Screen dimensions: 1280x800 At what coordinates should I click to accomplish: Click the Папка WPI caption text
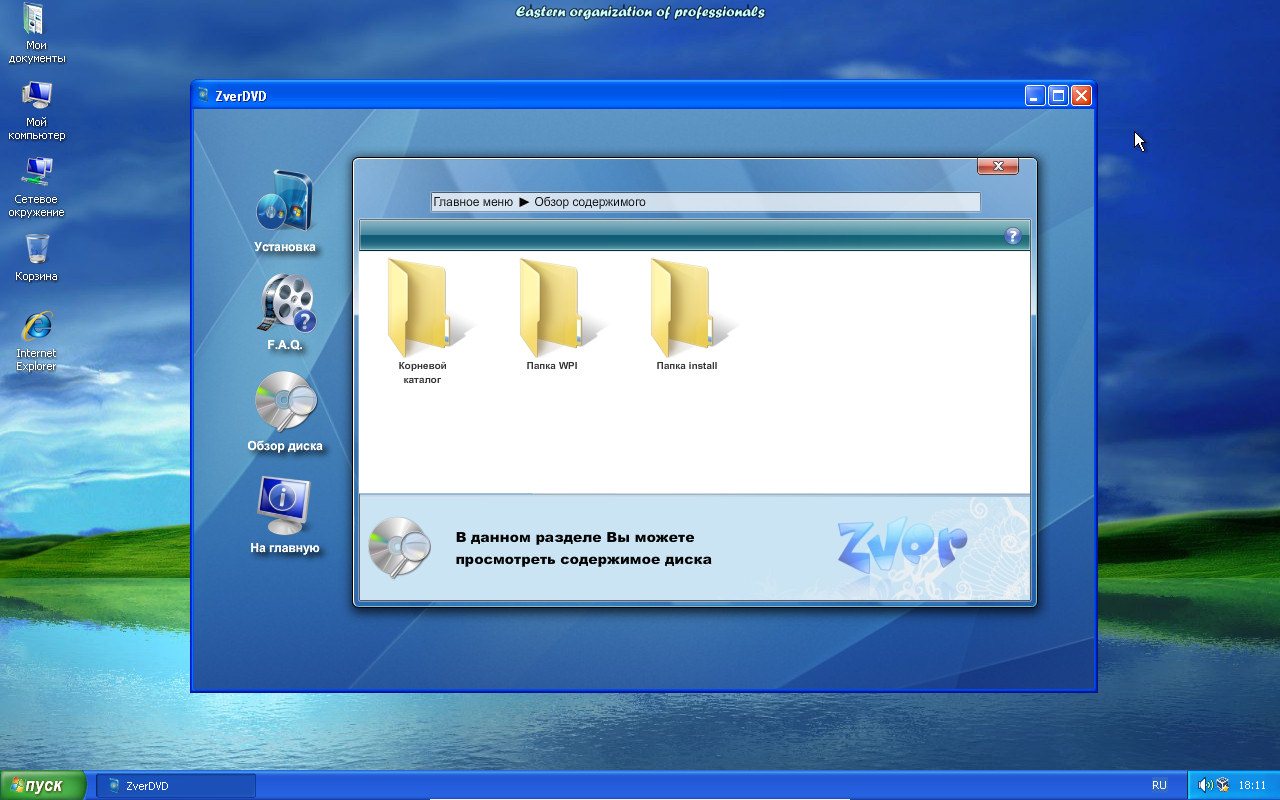pos(552,366)
